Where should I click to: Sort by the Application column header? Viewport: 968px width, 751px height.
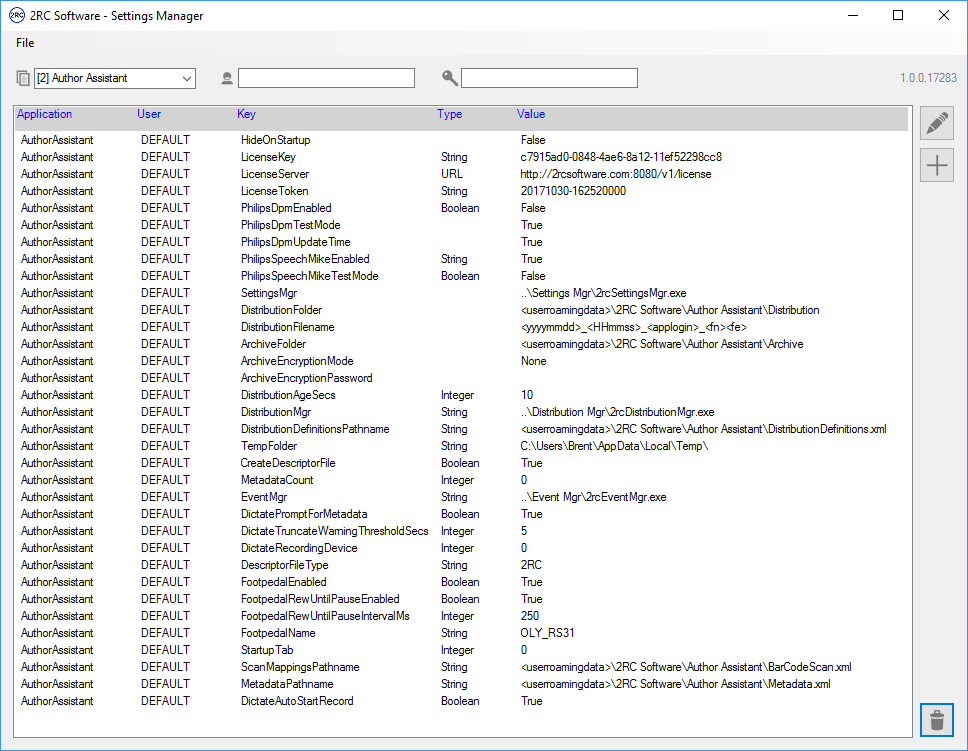44,114
